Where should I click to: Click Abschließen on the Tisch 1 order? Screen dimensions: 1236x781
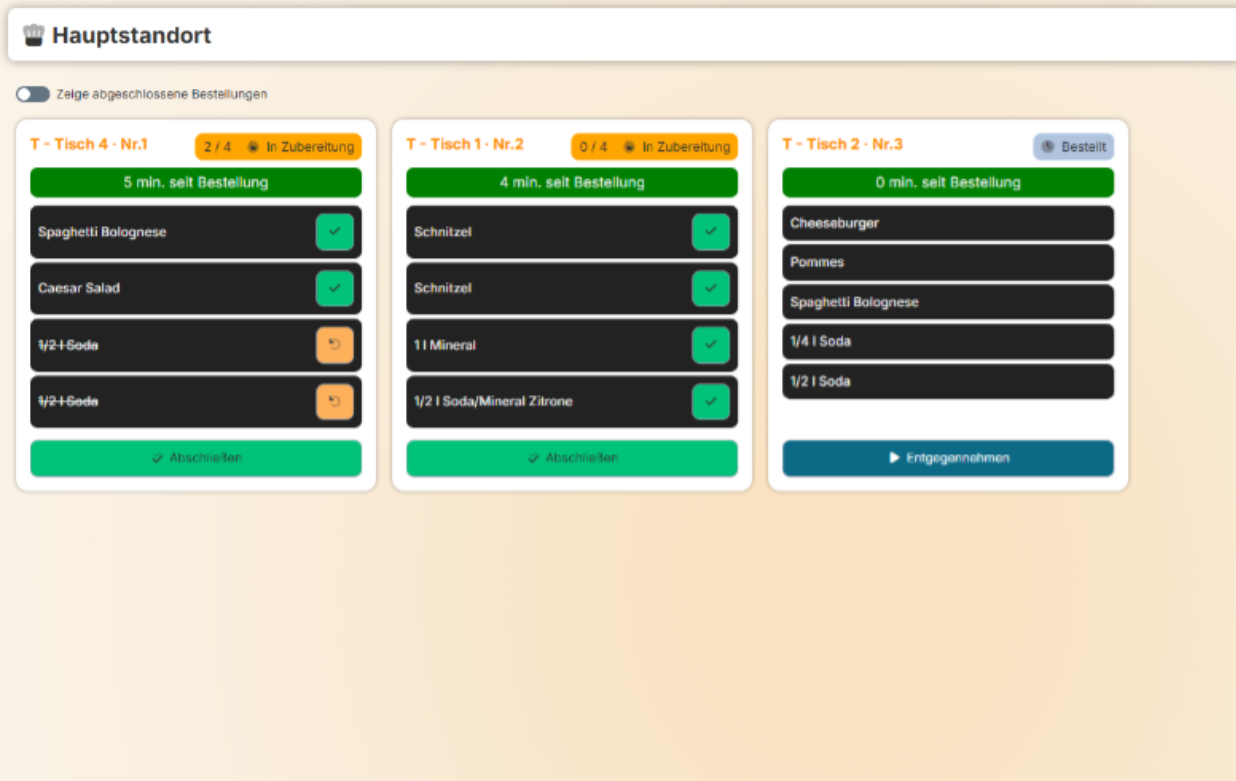tap(572, 458)
